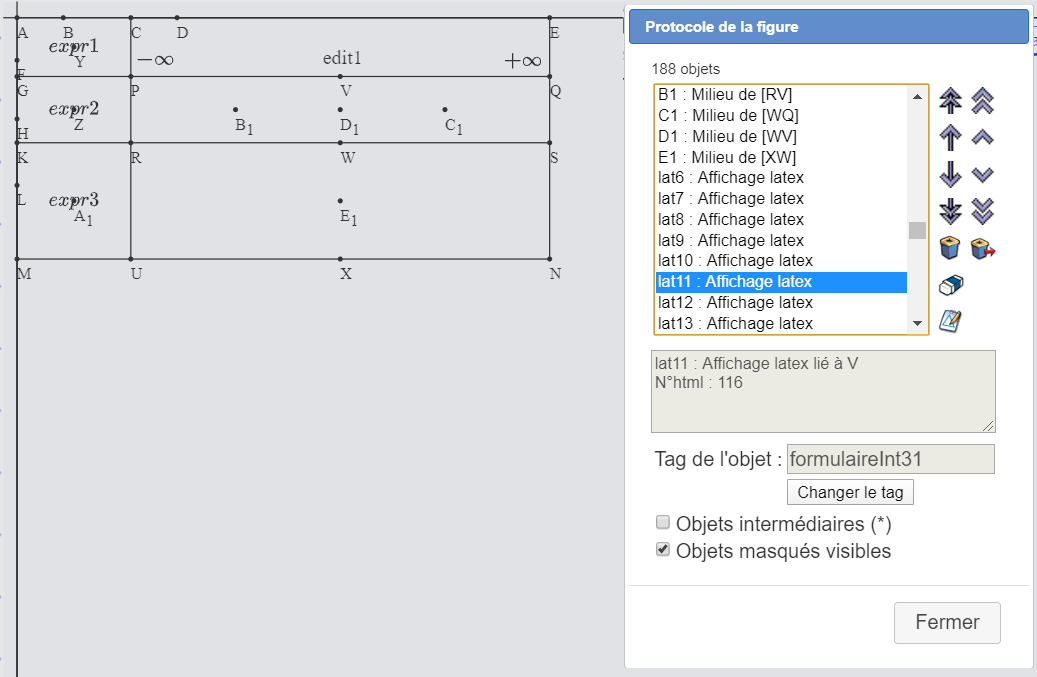Click the blue trash bin icon

tap(950, 248)
